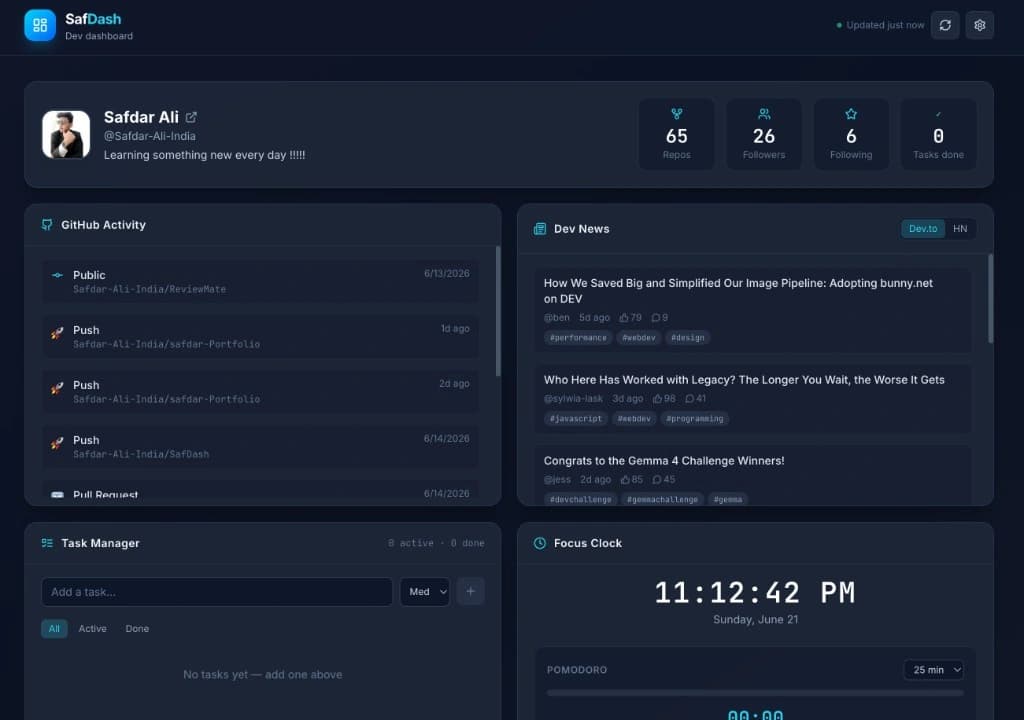Click the @jess author name
Viewport: 1024px width, 720px height.
coord(557,480)
